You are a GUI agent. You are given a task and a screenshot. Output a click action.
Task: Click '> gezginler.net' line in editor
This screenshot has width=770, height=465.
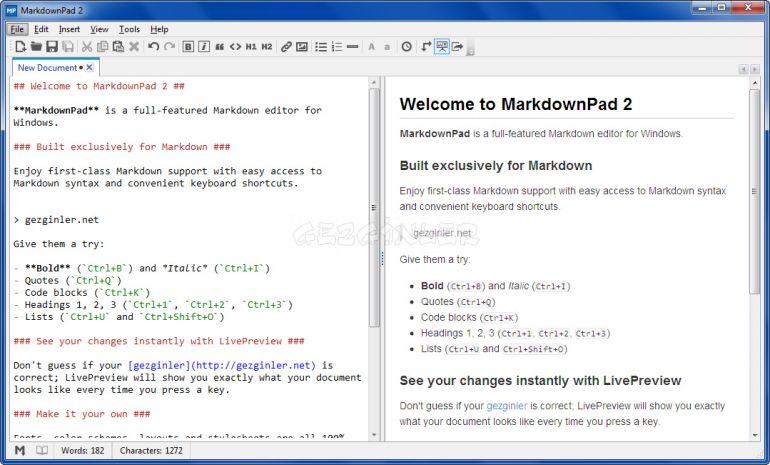point(56,220)
